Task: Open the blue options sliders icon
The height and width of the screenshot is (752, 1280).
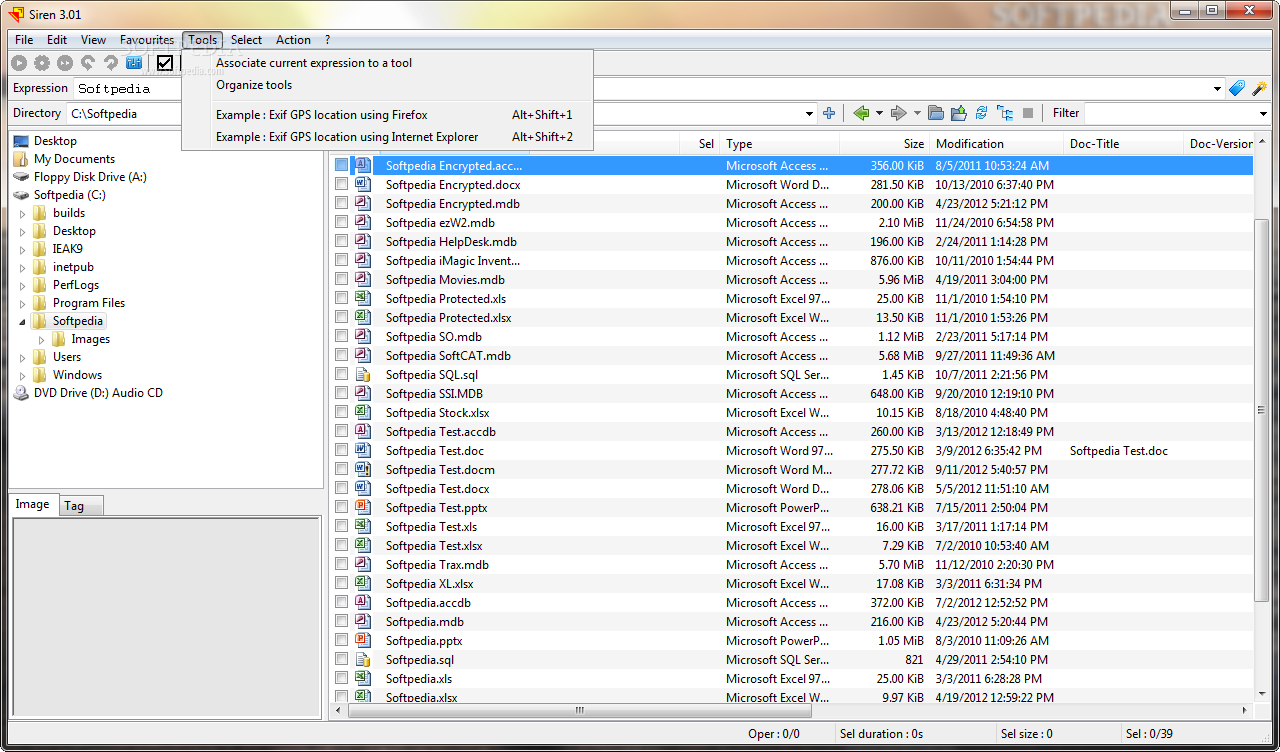Action: (x=134, y=63)
